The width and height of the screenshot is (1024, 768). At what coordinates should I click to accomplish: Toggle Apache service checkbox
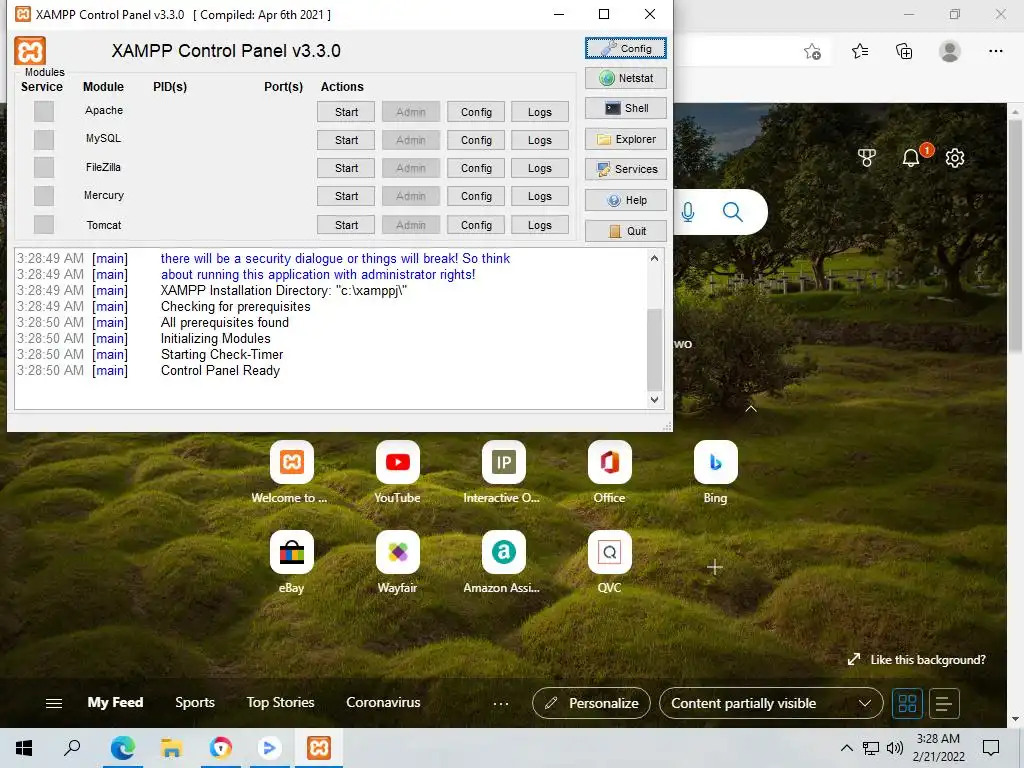[44, 111]
